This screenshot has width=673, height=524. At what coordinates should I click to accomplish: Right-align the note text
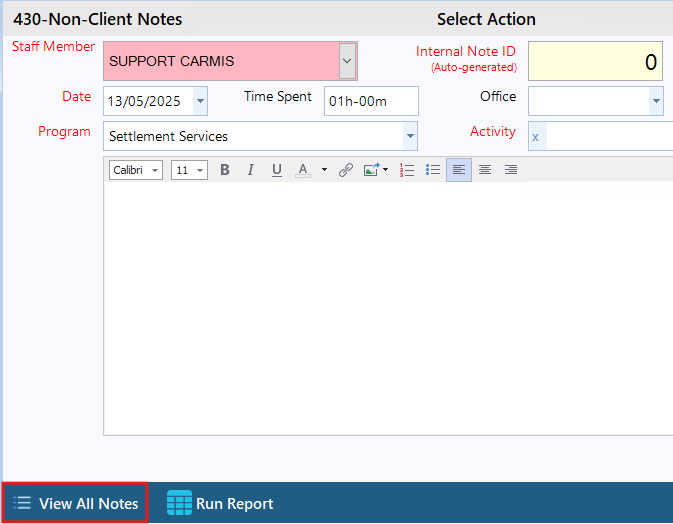[511, 170]
